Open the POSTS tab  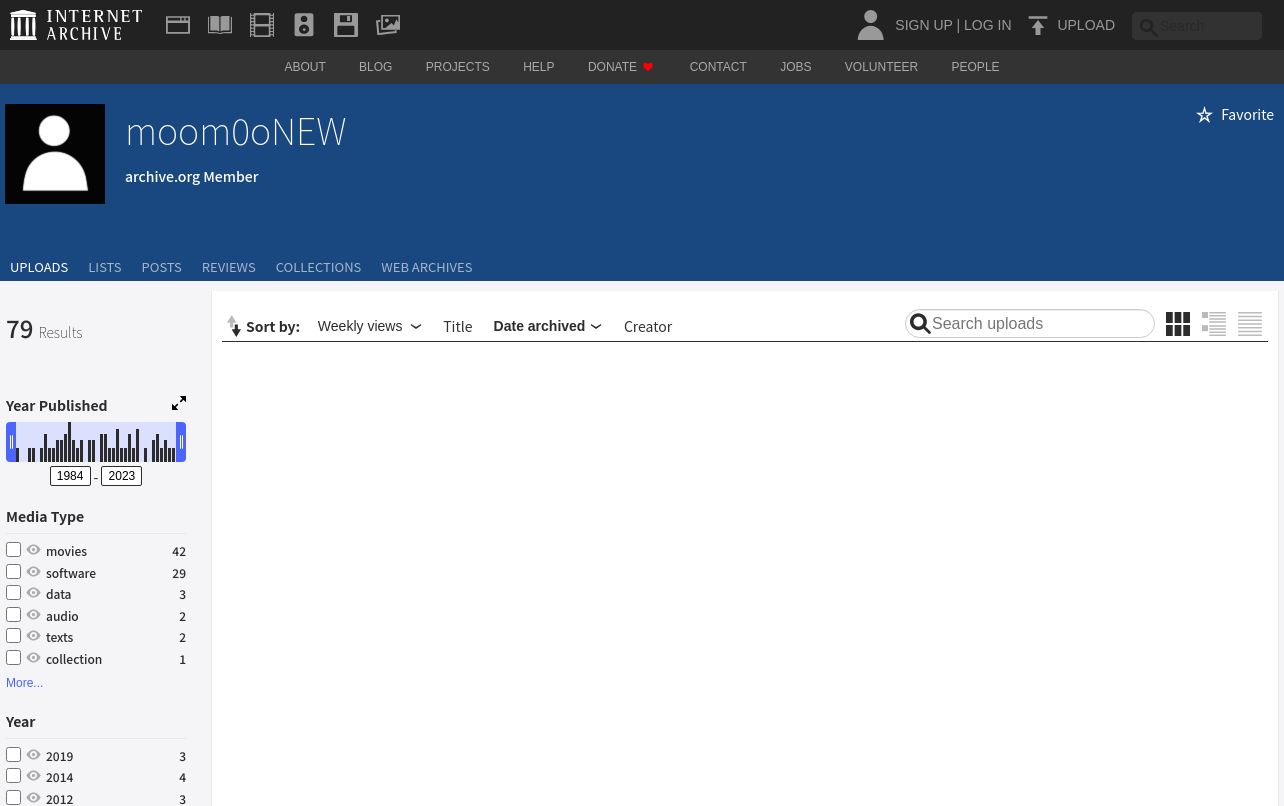pyautogui.click(x=161, y=267)
